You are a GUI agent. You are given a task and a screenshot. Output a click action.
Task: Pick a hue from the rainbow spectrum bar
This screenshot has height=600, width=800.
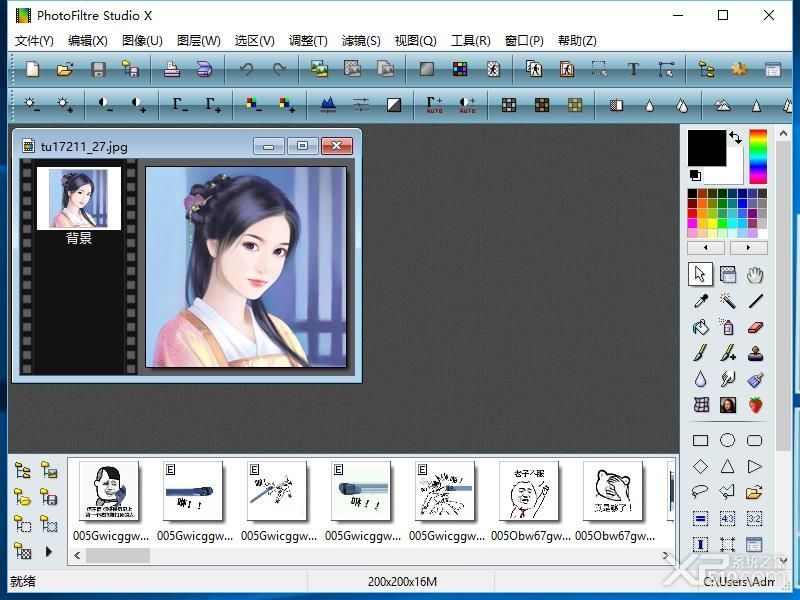(x=758, y=157)
